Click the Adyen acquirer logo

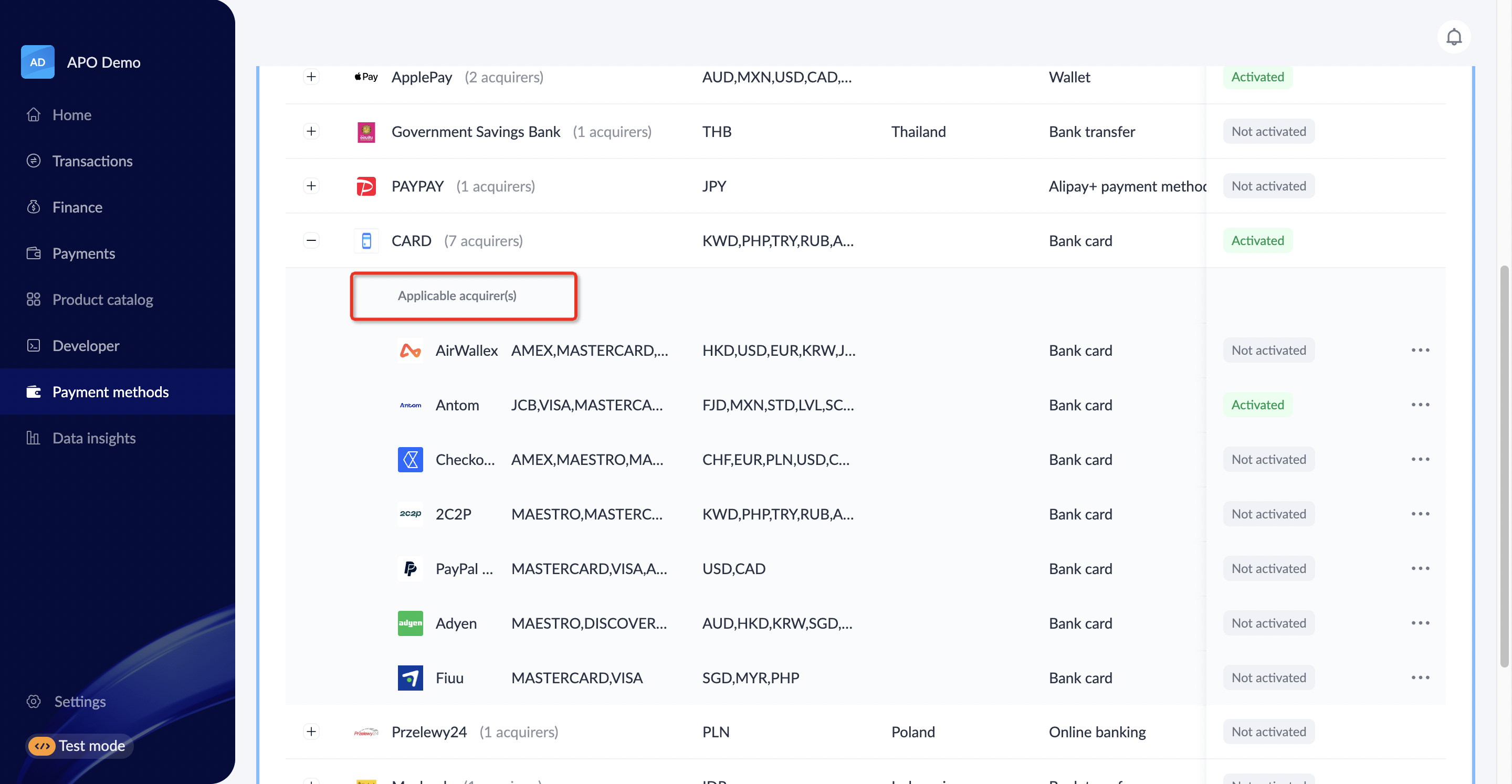tap(410, 623)
